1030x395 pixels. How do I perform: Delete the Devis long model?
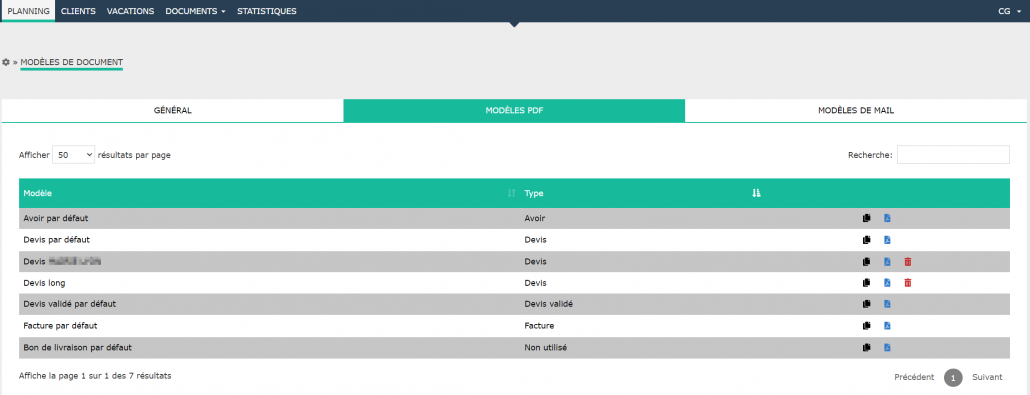[x=908, y=283]
